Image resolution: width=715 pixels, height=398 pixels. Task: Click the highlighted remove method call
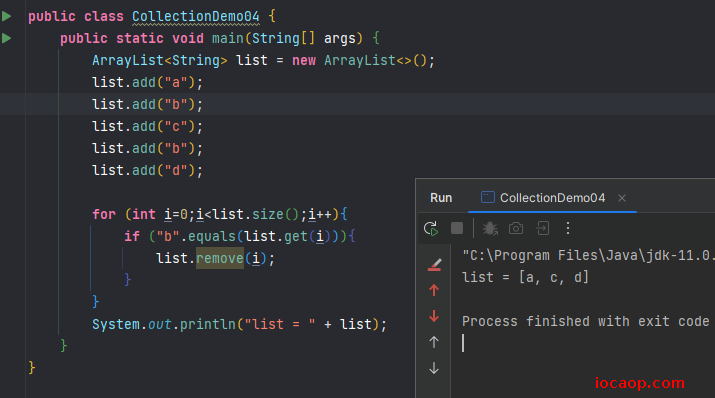[220, 258]
